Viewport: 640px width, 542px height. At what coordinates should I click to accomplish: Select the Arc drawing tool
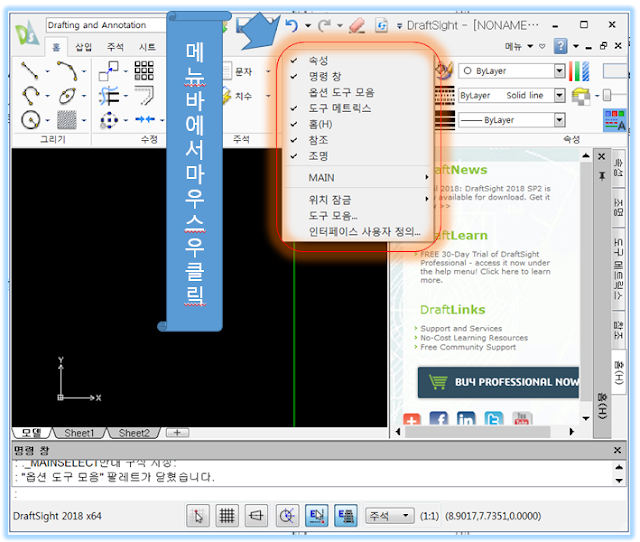coord(67,70)
